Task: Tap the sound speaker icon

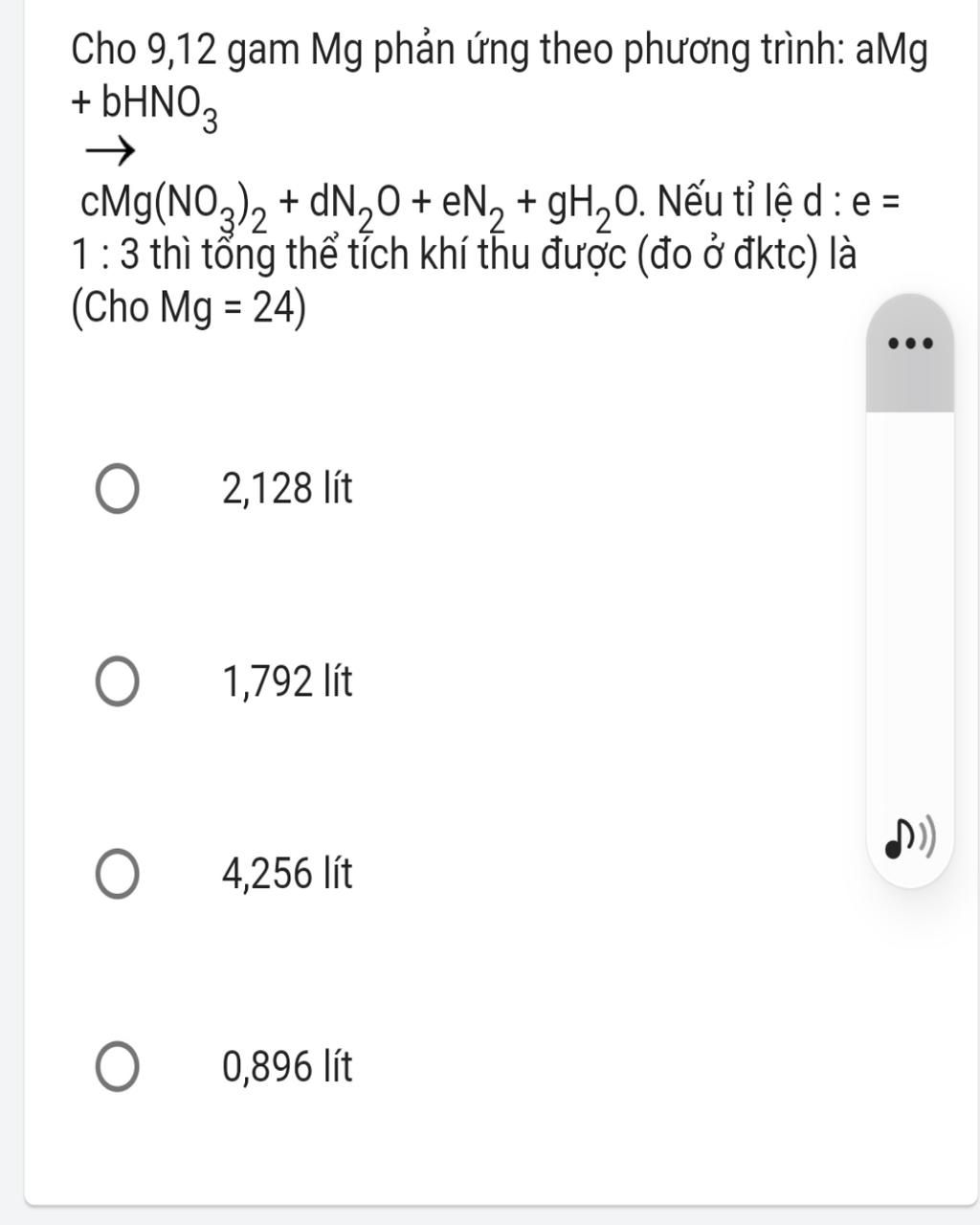Action: click(909, 839)
